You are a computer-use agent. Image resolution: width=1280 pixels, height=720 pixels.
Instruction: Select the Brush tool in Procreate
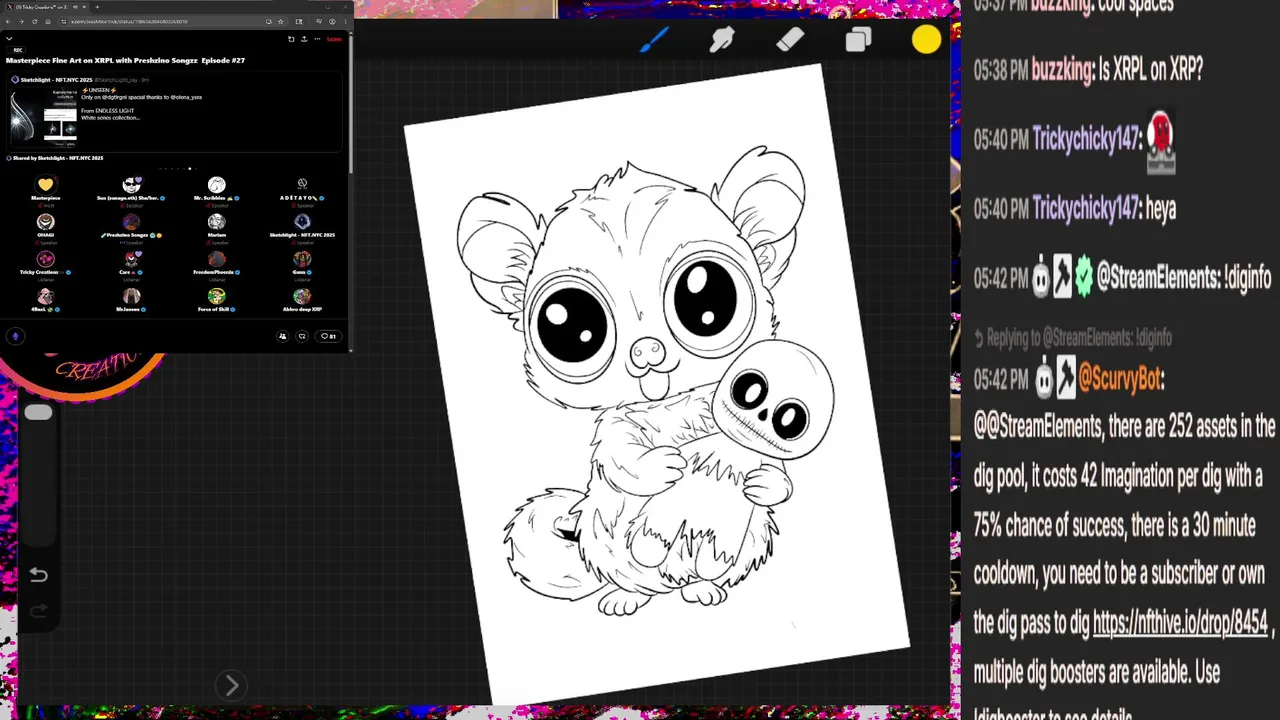[x=654, y=40]
